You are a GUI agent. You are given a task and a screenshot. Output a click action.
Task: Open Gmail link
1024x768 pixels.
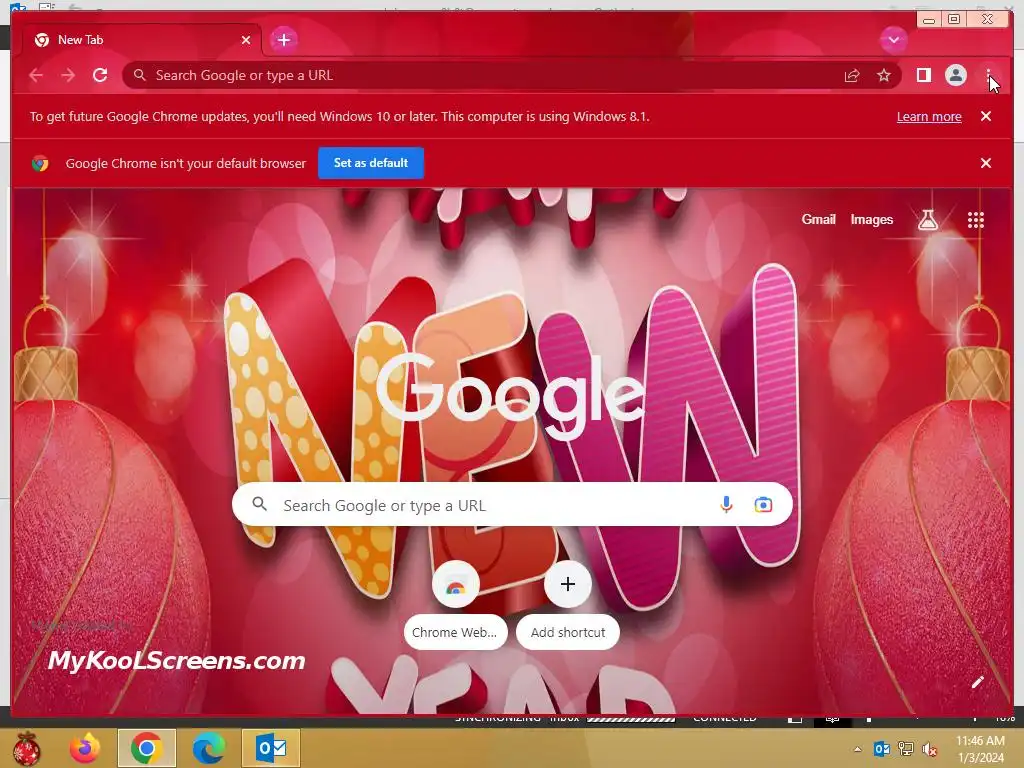point(818,220)
